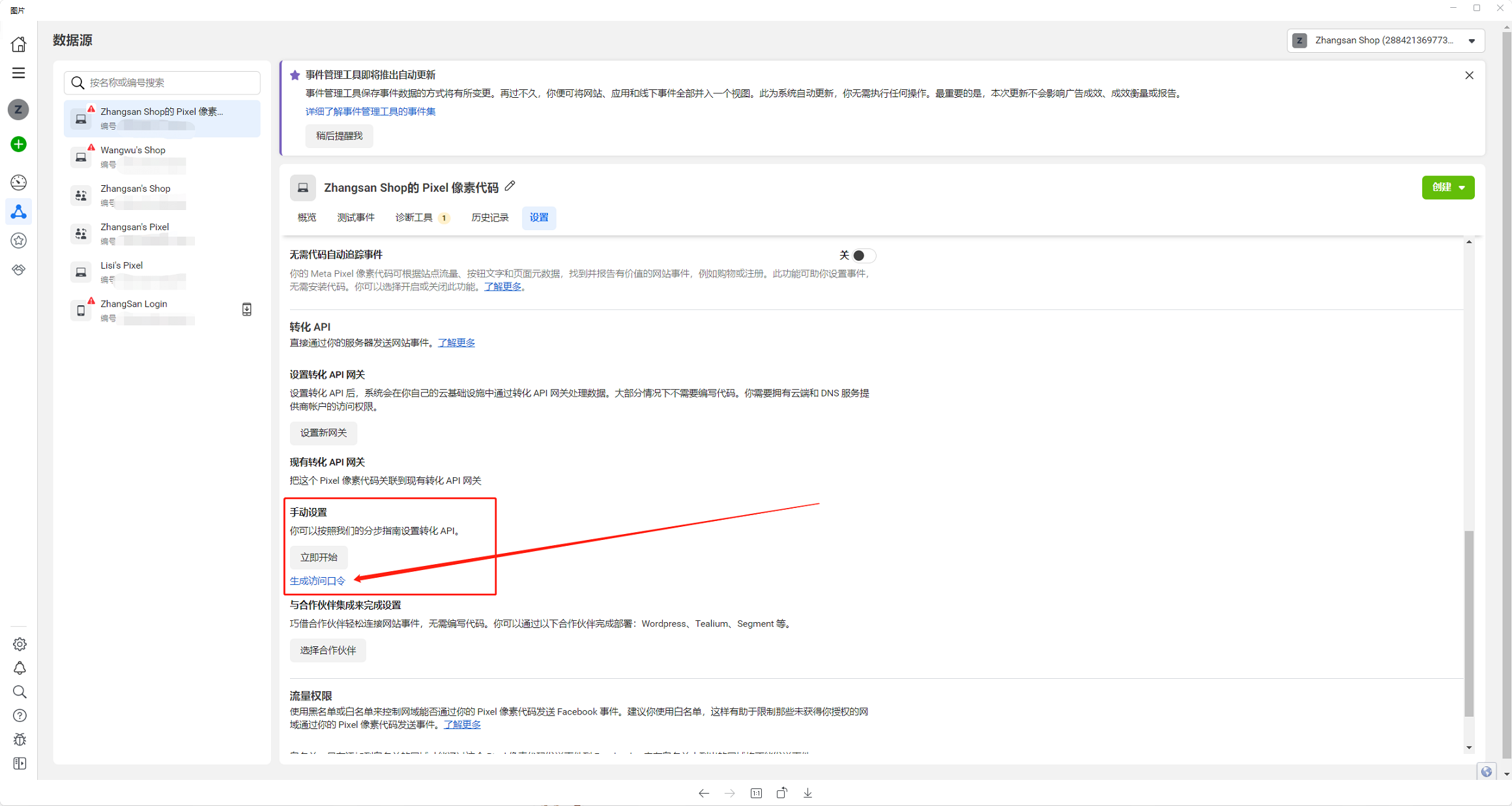Open 了解更多 link under 无需代码自动追踪事件
1512x806 pixels.
click(502, 287)
